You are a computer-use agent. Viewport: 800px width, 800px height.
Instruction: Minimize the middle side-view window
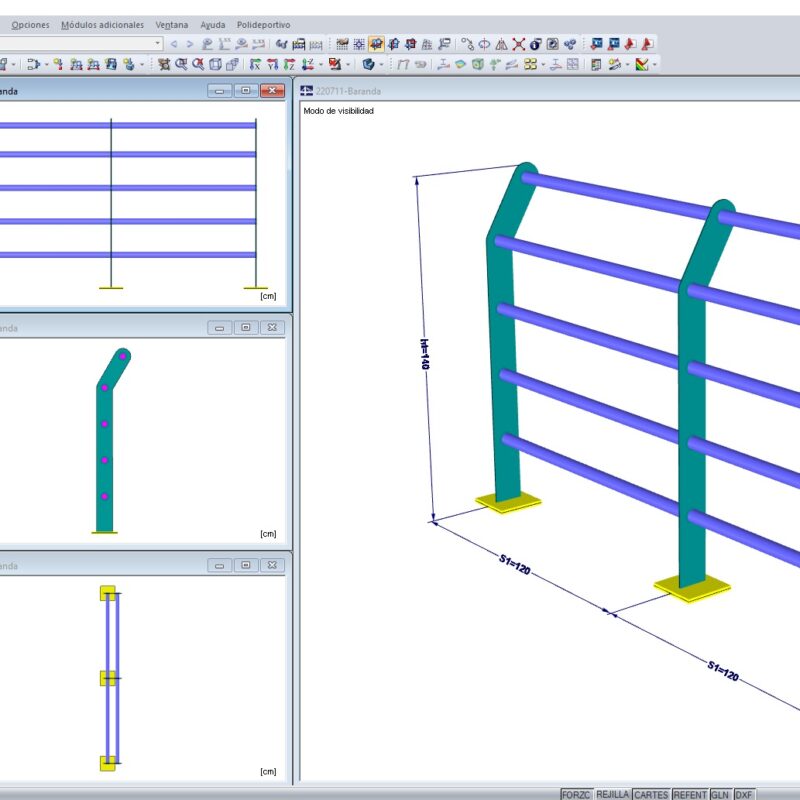click(x=219, y=328)
